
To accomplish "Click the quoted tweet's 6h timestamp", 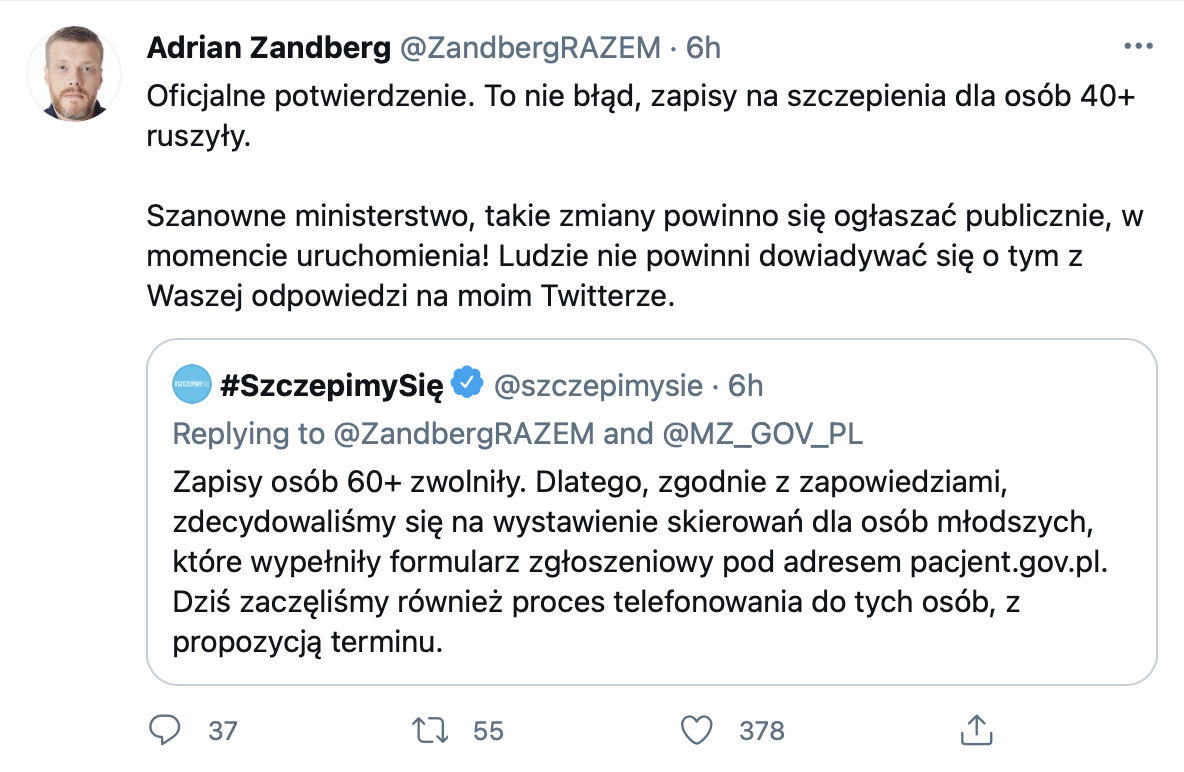I will click(x=745, y=385).
